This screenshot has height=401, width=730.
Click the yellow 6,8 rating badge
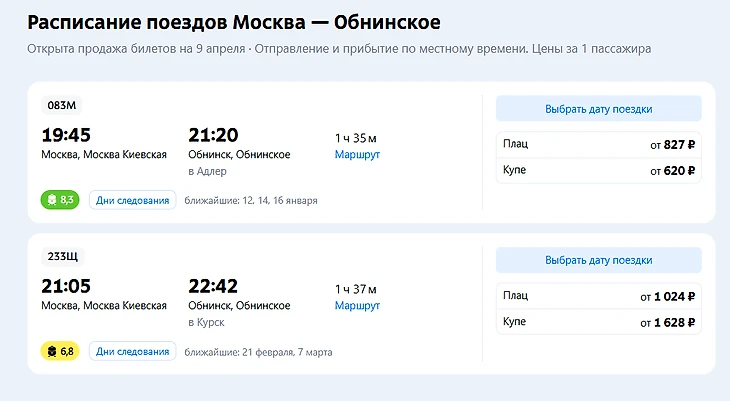[59, 351]
